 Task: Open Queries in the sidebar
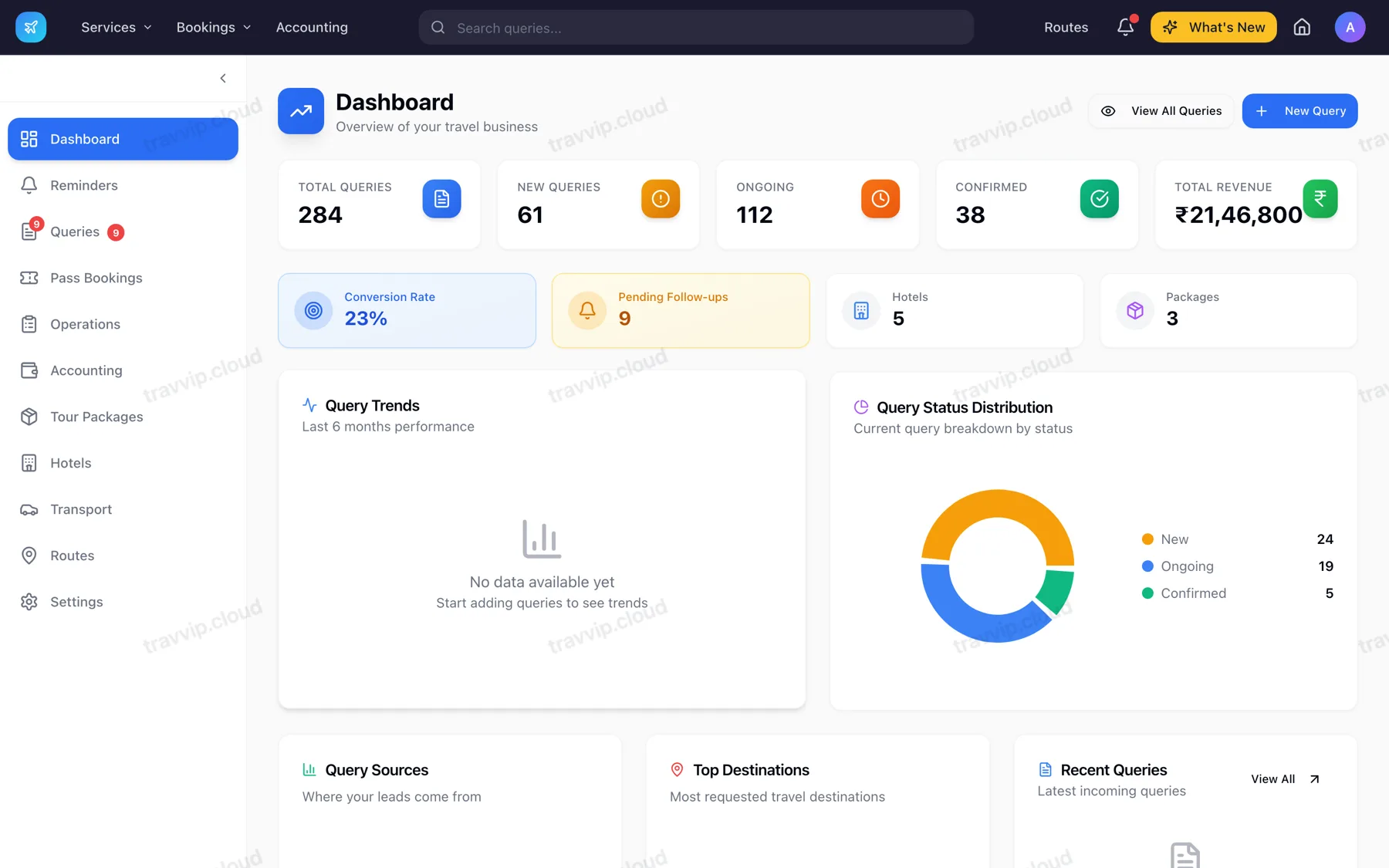pyautogui.click(x=123, y=231)
